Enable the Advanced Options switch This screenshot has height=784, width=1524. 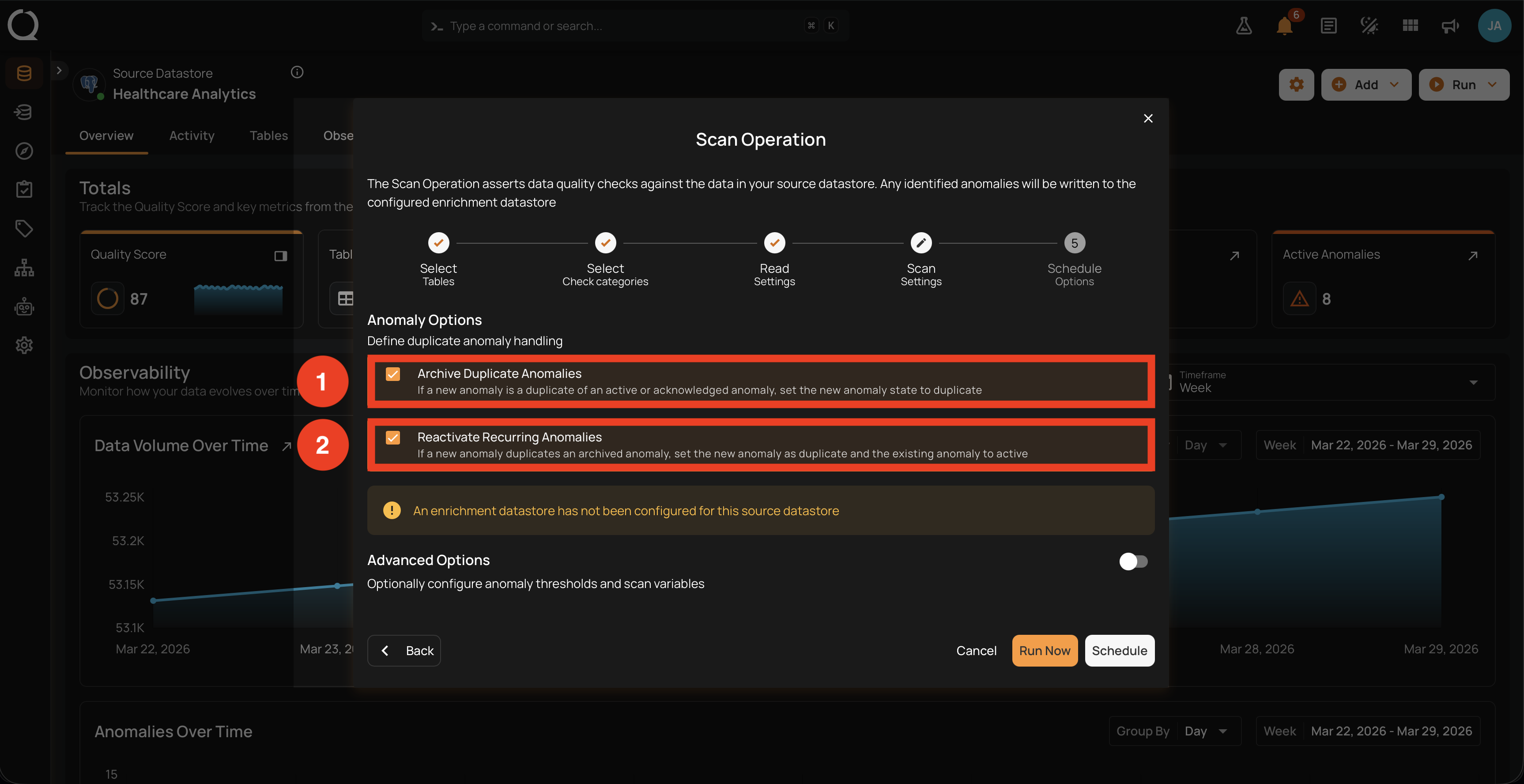[x=1133, y=561]
